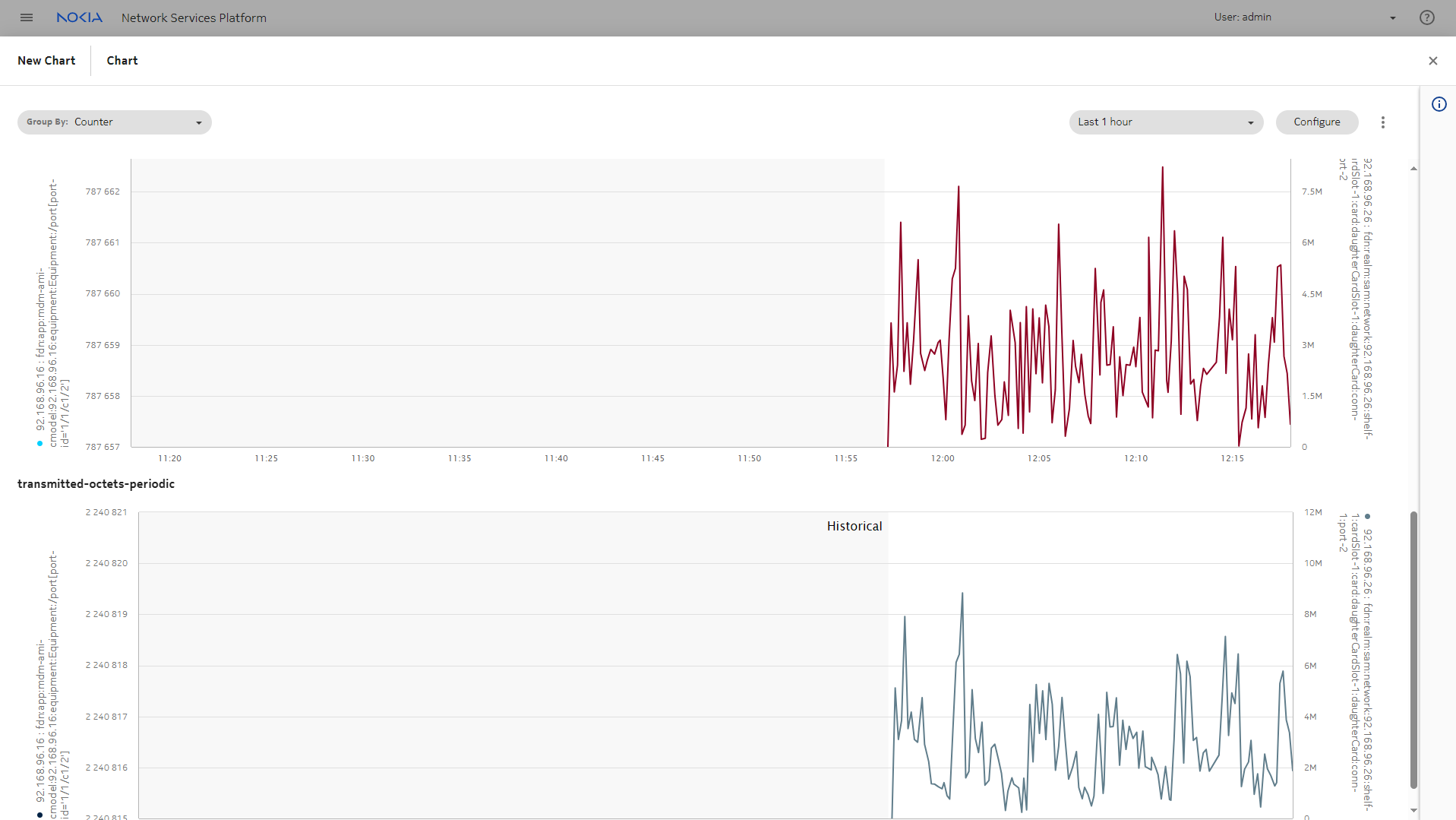Viewport: 1456px width, 820px height.
Task: Click the vertical scrollbar thumb
Action: (1413, 650)
